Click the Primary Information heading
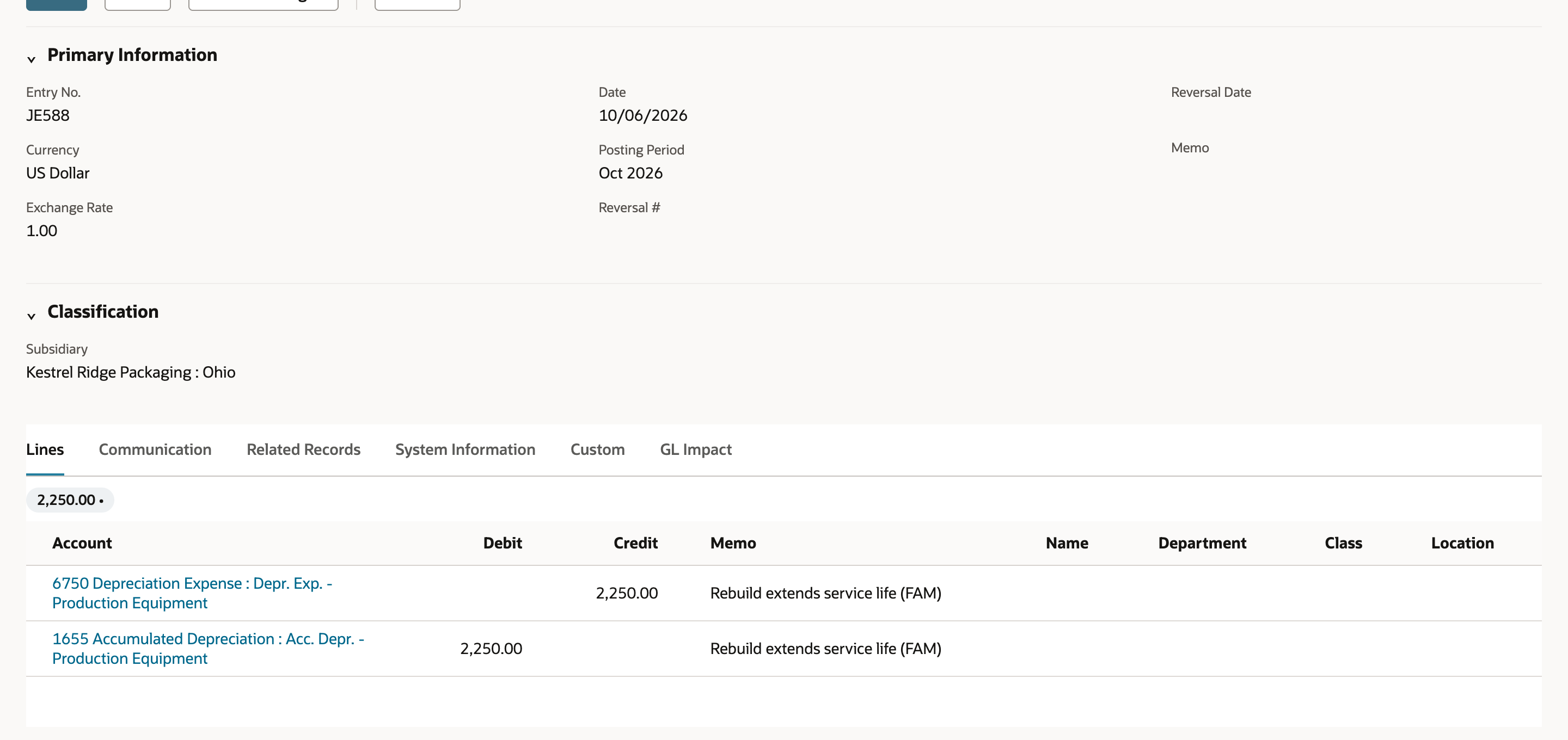Image resolution: width=1568 pixels, height=740 pixels. [x=132, y=55]
